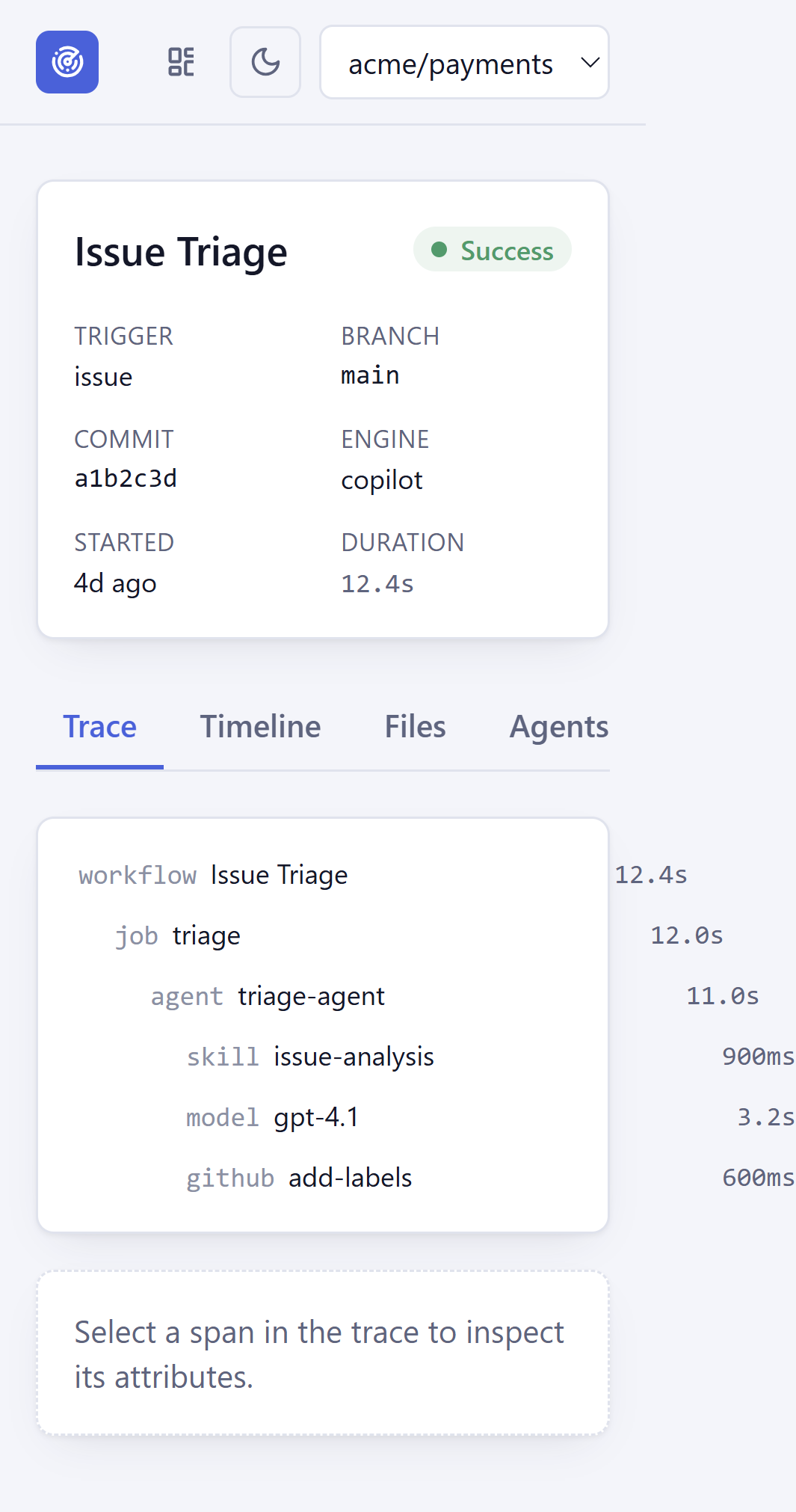Viewport: 796px width, 1512px height.
Task: Select the github add-labels span
Action: click(490, 1178)
